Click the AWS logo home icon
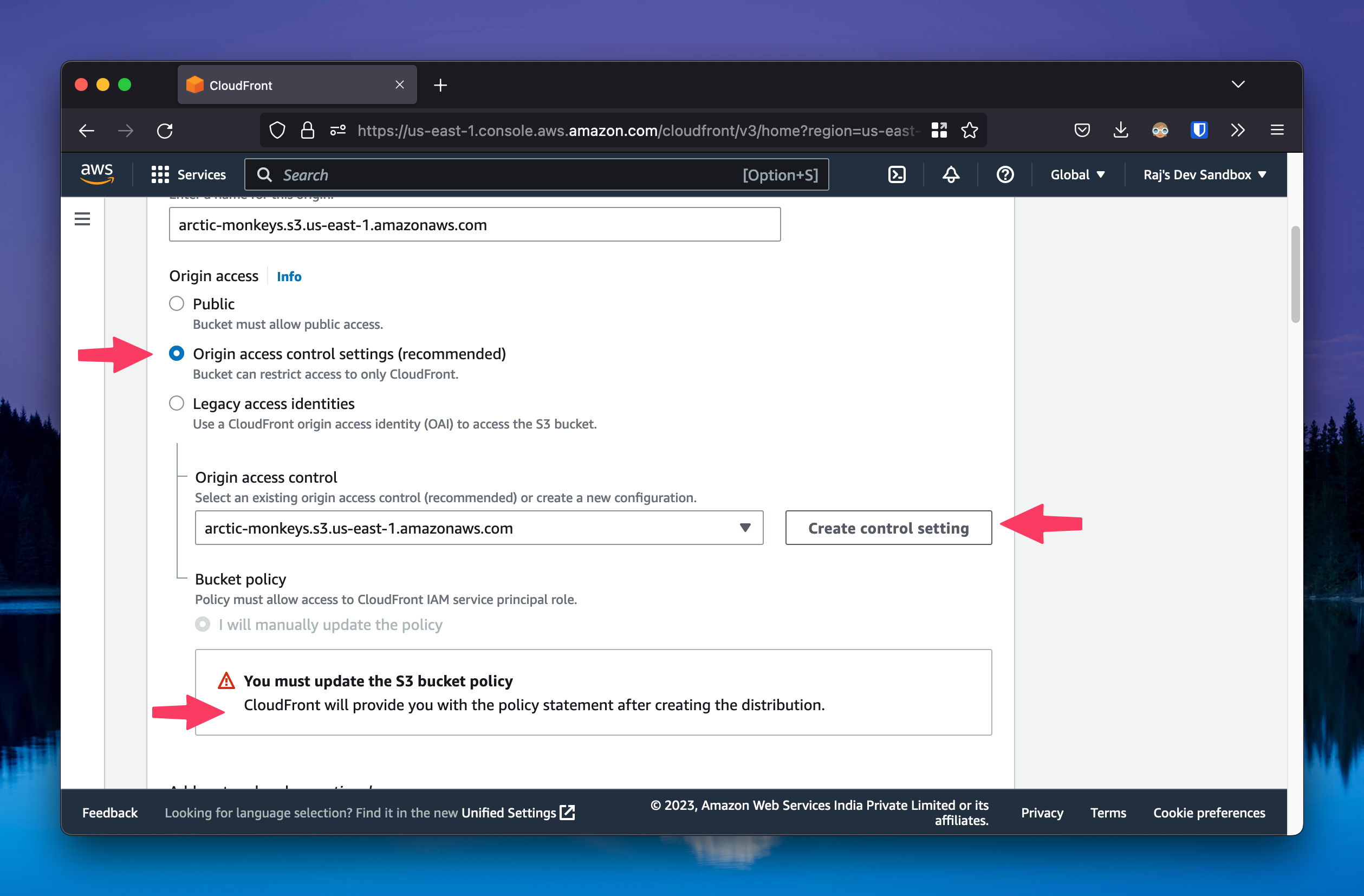This screenshot has height=896, width=1364. 97,174
